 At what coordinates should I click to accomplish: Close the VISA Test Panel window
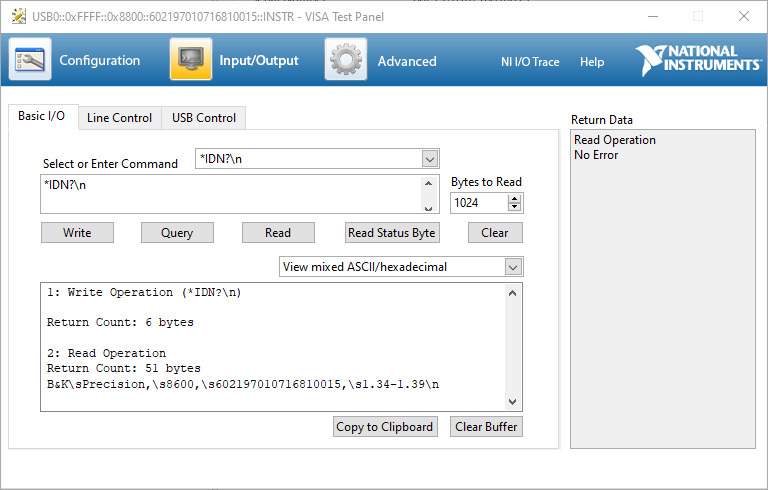(x=744, y=16)
